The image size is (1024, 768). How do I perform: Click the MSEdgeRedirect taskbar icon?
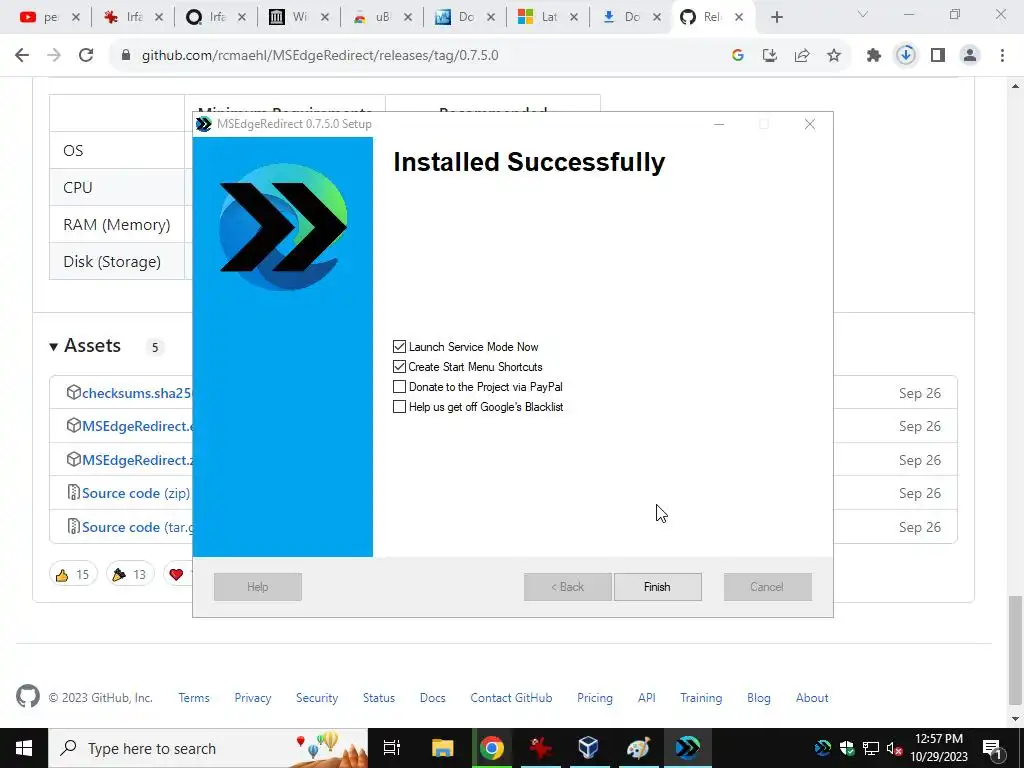pyautogui.click(x=688, y=748)
